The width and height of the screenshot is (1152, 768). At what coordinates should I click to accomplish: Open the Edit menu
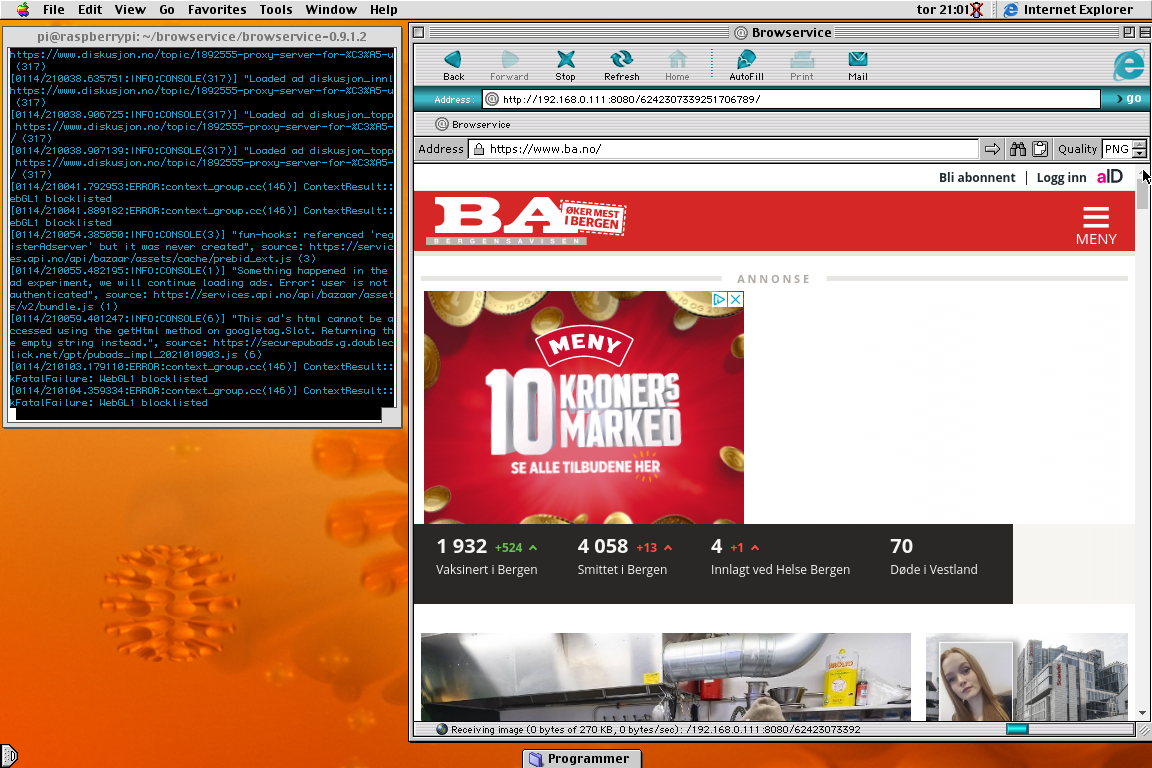click(x=90, y=10)
